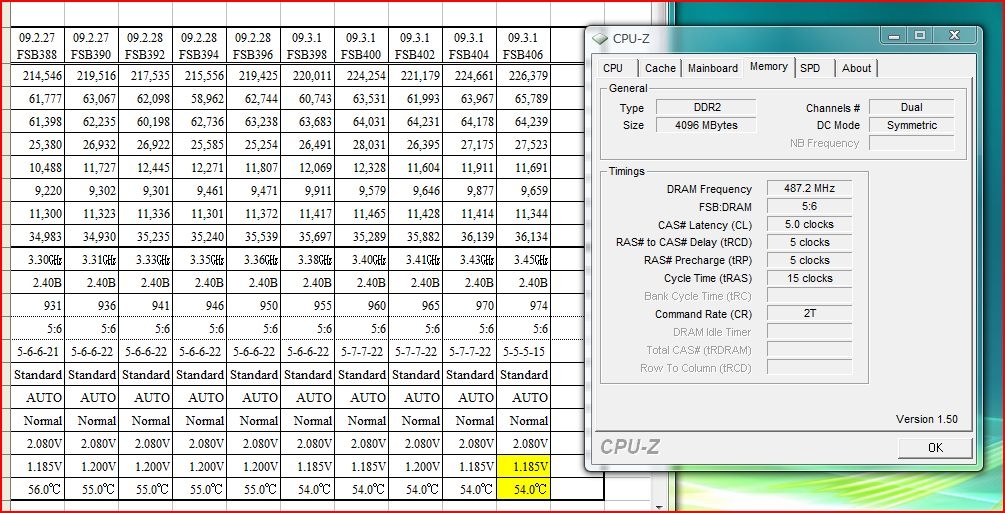
Task: Select the cell with value 11,465
Action: [x=361, y=214]
